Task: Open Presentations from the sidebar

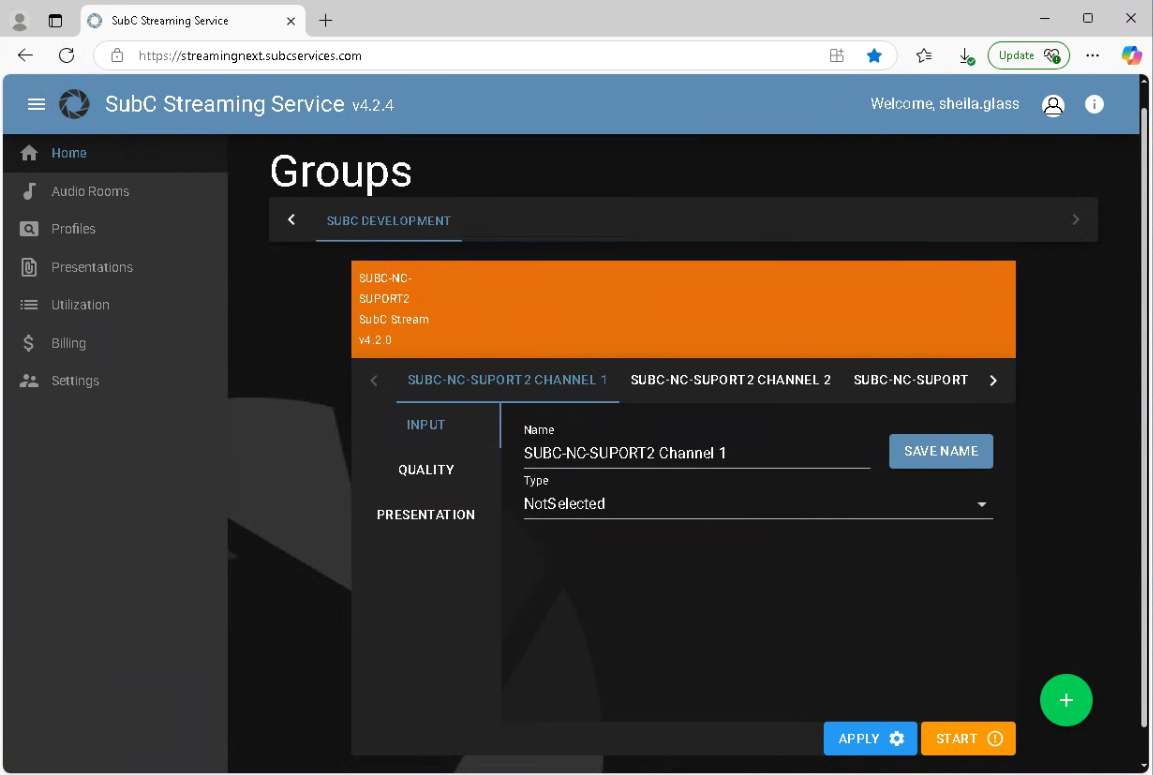Action: 92,267
